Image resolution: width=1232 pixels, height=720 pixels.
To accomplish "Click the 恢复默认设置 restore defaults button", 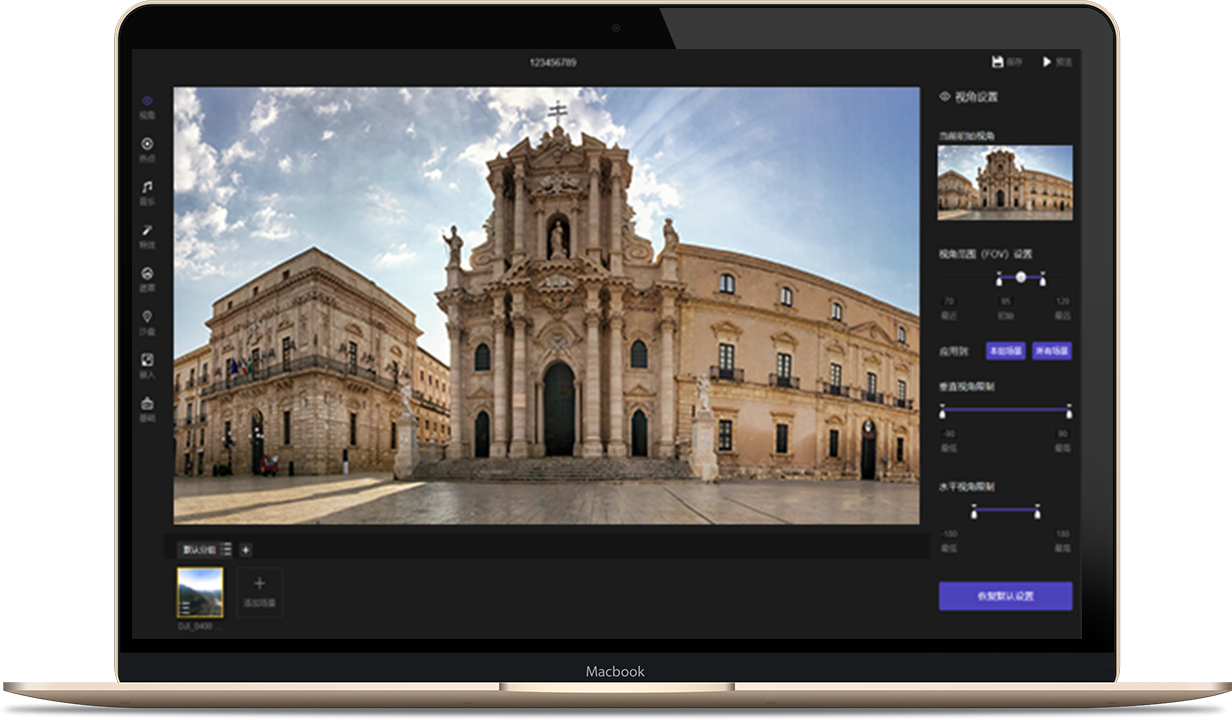I will [x=1005, y=596].
